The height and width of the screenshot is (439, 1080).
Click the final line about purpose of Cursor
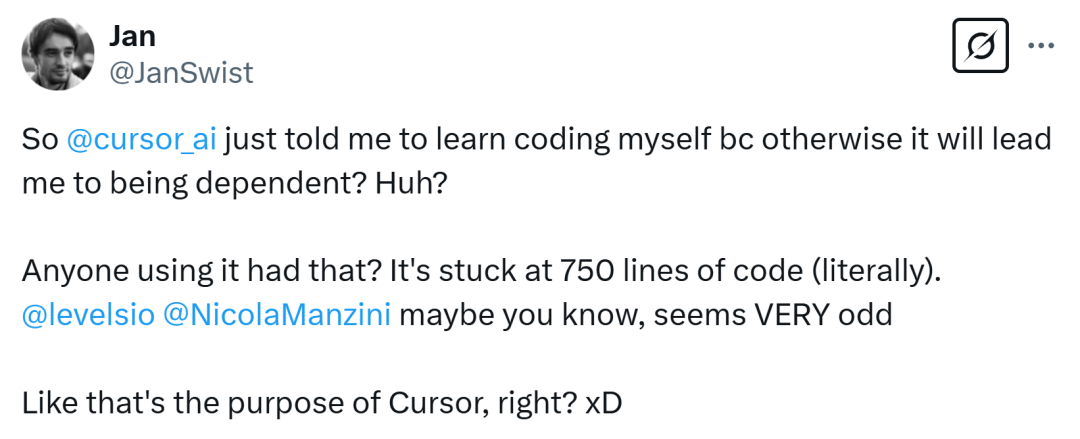[322, 403]
